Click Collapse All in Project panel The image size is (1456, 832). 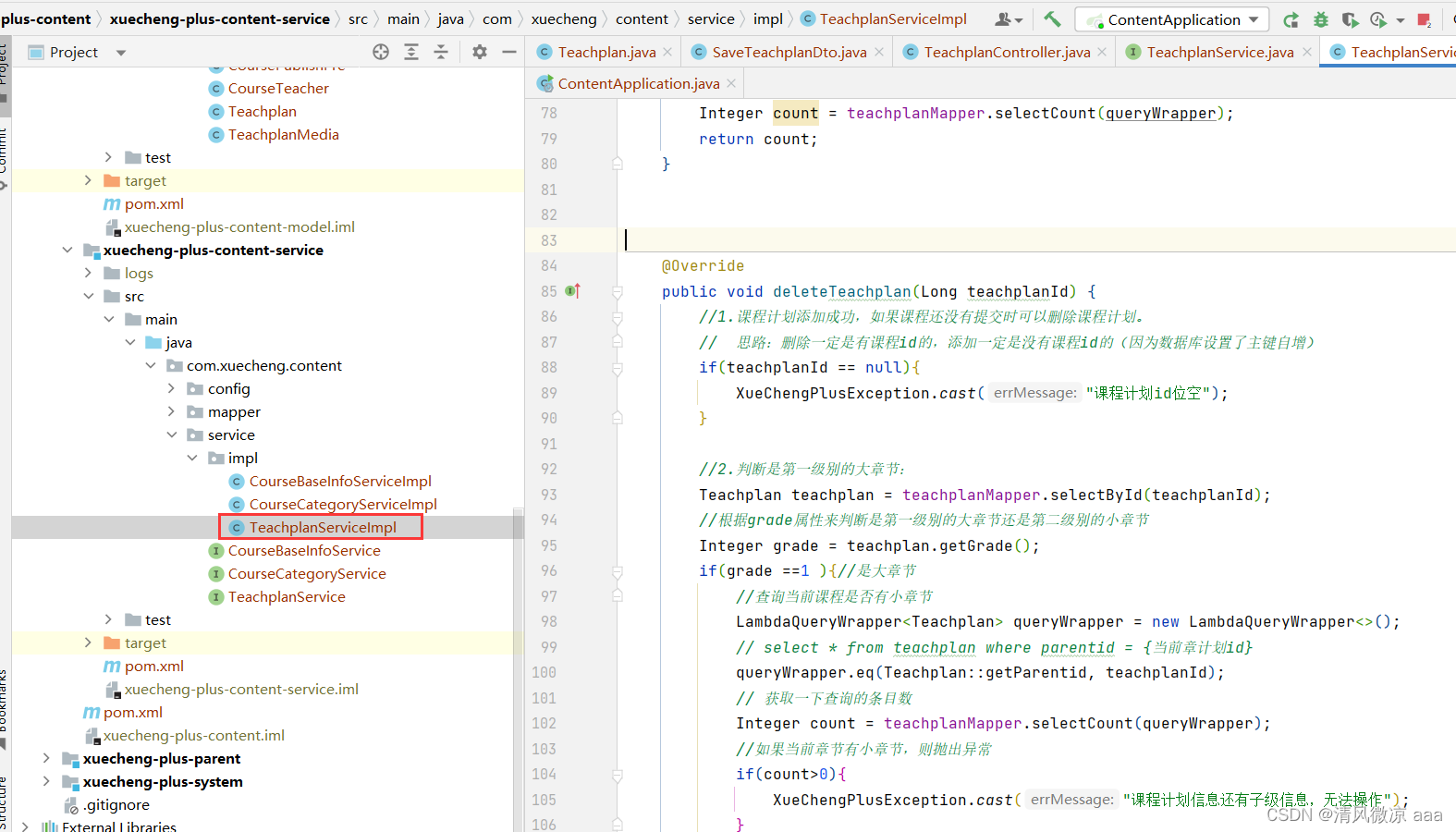(x=441, y=52)
